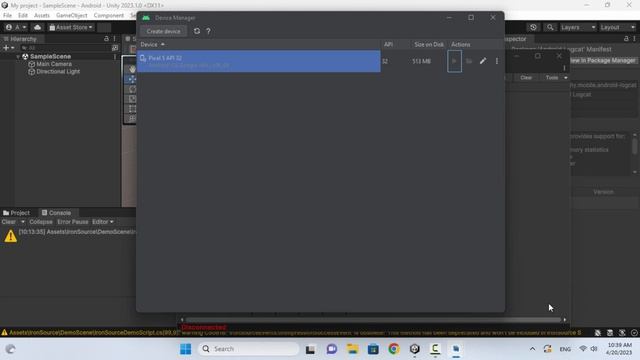Select the Rect tool in Scene toolbar
640x360 pixels.
132,109
